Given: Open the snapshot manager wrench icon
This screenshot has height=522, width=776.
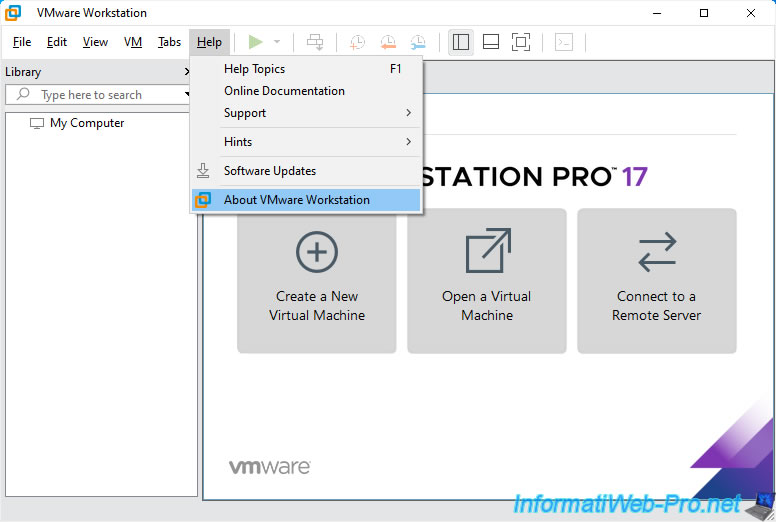Looking at the screenshot, I should pyautogui.click(x=417, y=42).
